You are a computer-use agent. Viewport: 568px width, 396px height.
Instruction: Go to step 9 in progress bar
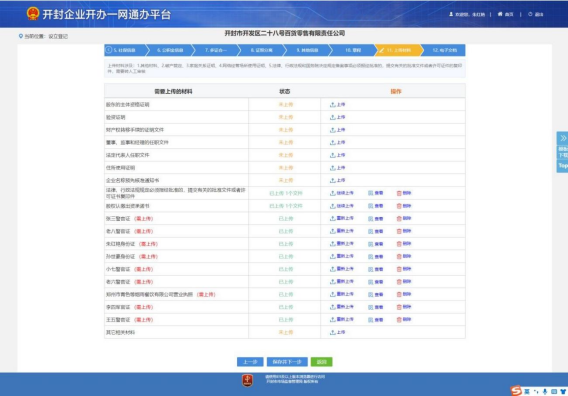307,50
